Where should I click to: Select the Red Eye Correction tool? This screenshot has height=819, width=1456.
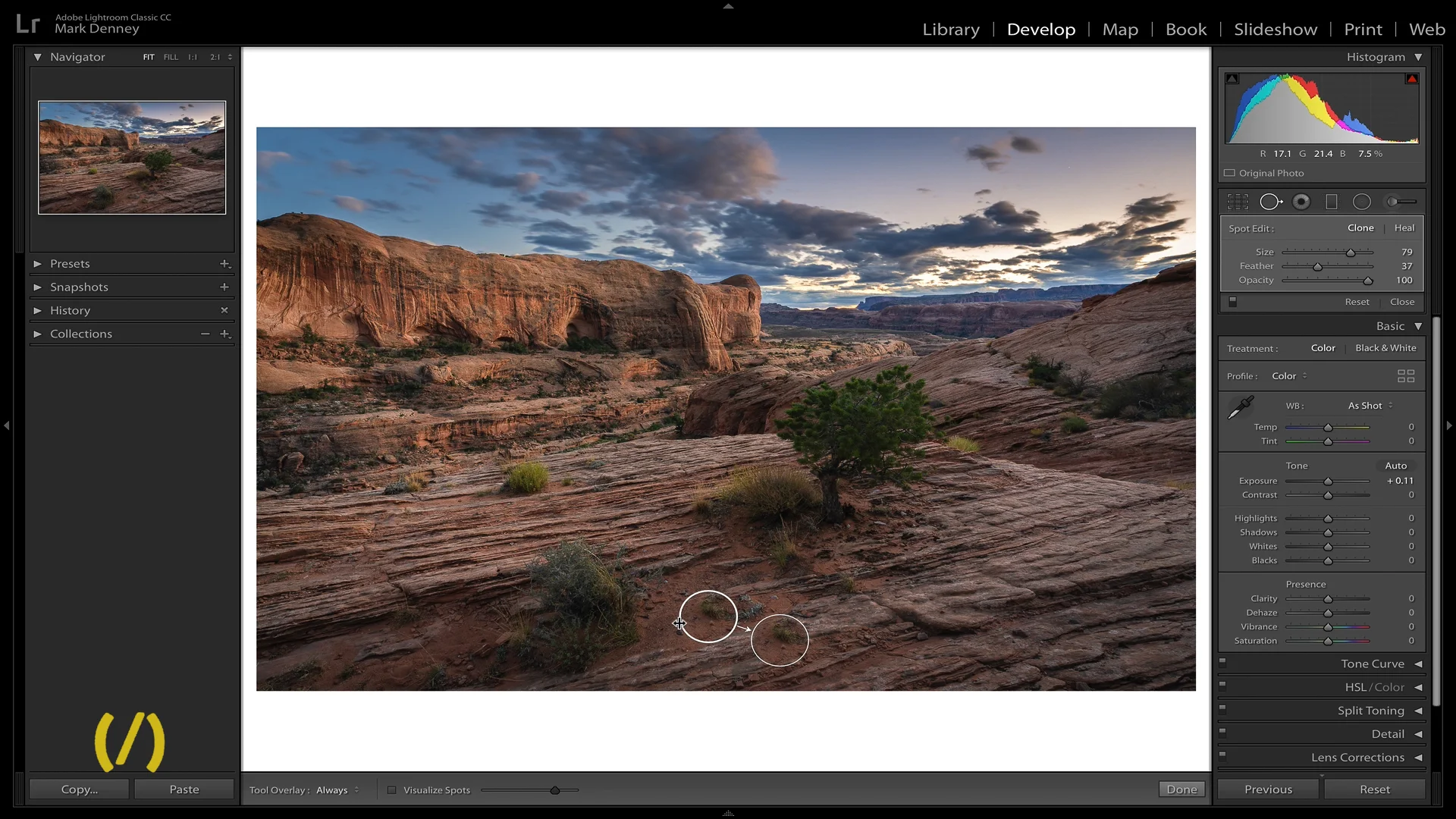[x=1301, y=202]
